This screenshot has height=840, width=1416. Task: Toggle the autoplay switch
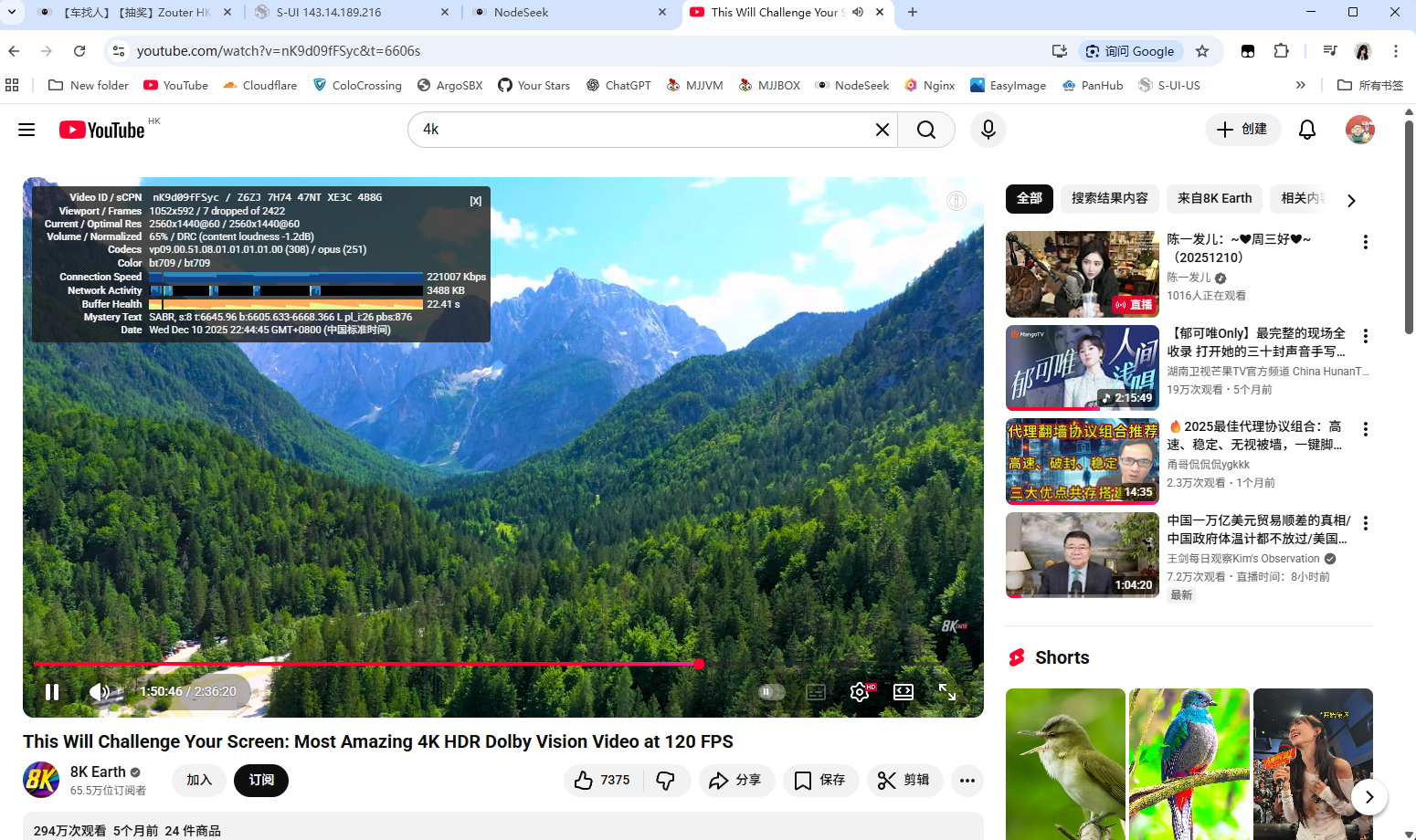pos(771,692)
